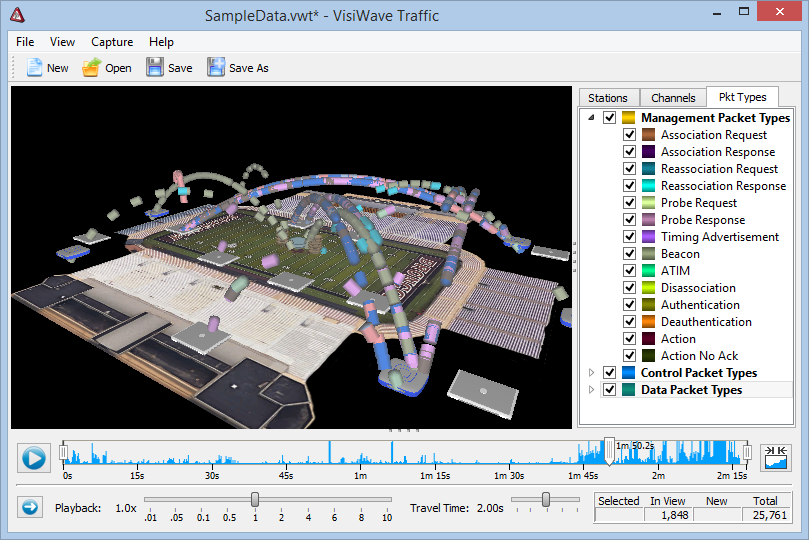Open the File menu
This screenshot has width=809, height=540.
pyautogui.click(x=25, y=42)
